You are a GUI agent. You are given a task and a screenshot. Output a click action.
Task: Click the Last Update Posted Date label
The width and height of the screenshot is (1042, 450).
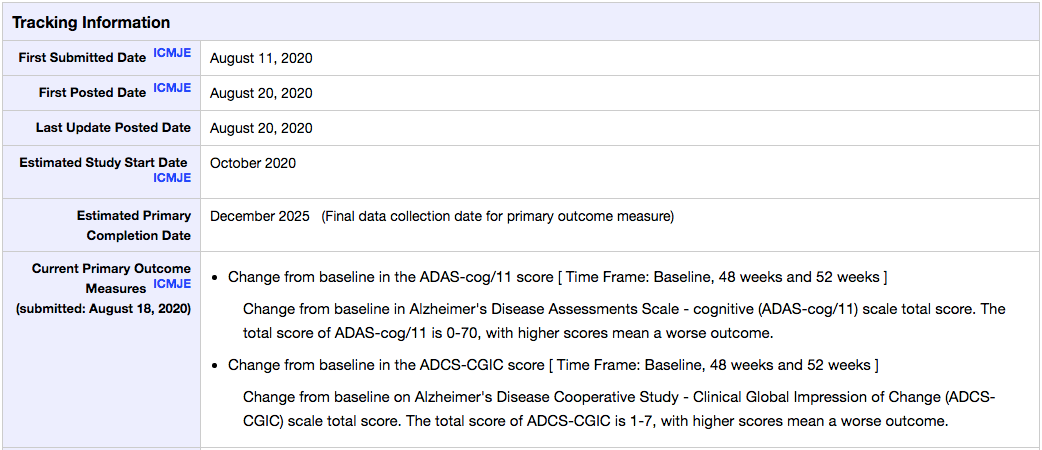(113, 128)
